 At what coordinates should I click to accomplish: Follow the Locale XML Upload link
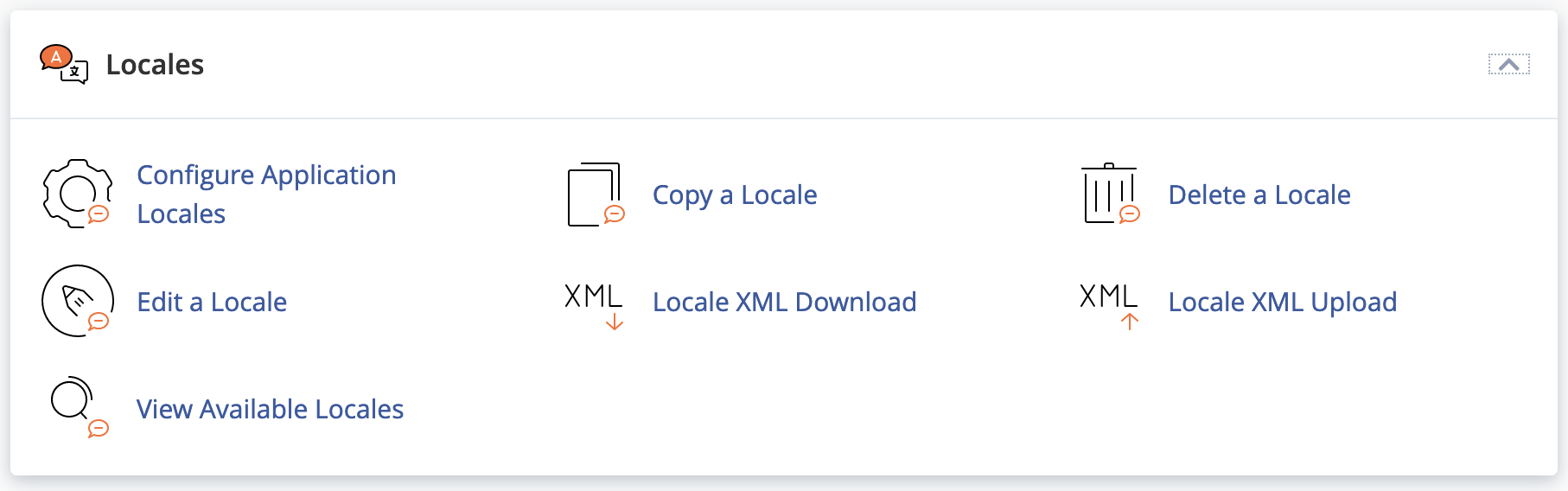pos(1282,303)
